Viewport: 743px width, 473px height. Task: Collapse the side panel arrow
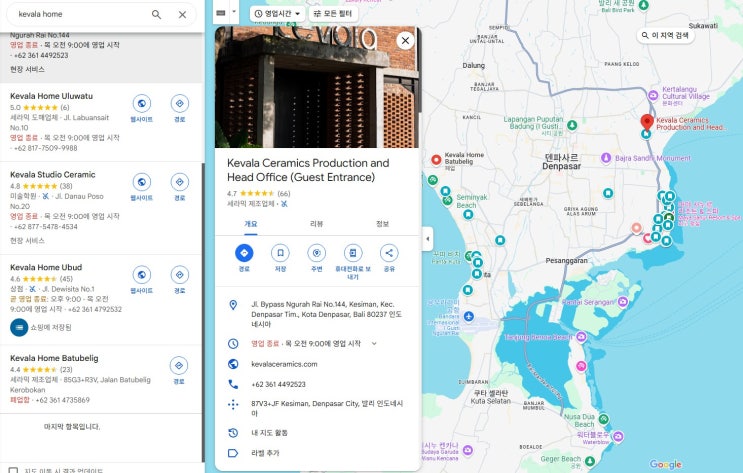(427, 238)
